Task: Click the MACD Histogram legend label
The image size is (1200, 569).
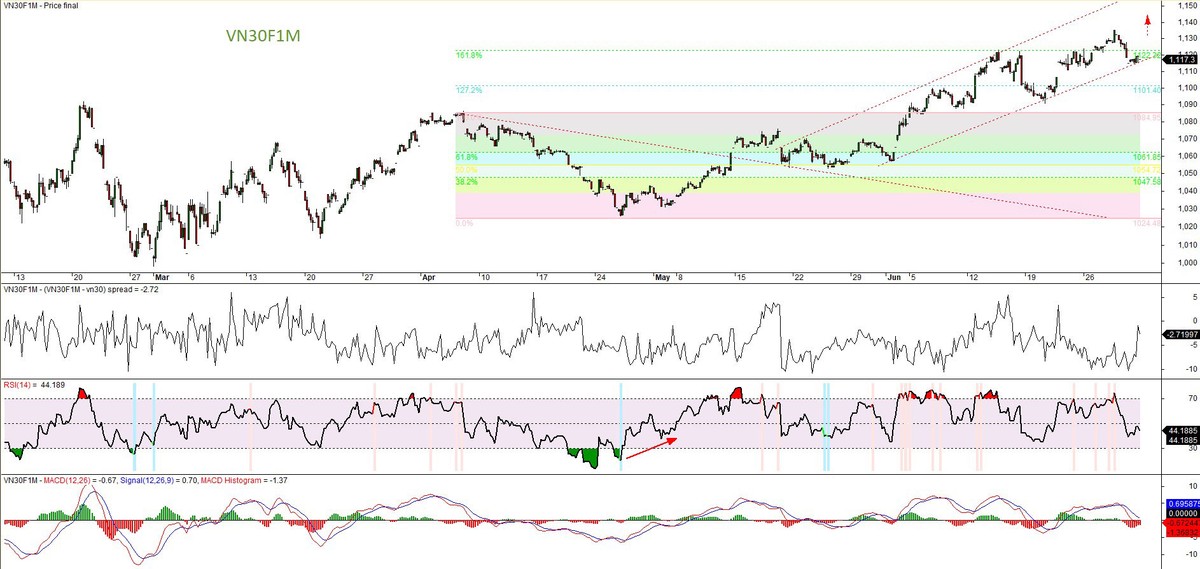Action: tap(231, 481)
